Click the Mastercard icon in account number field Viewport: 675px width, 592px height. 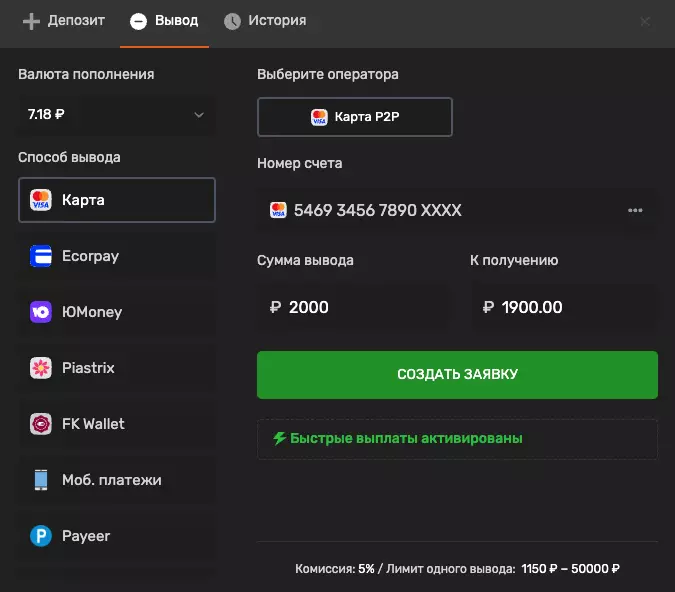(278, 211)
